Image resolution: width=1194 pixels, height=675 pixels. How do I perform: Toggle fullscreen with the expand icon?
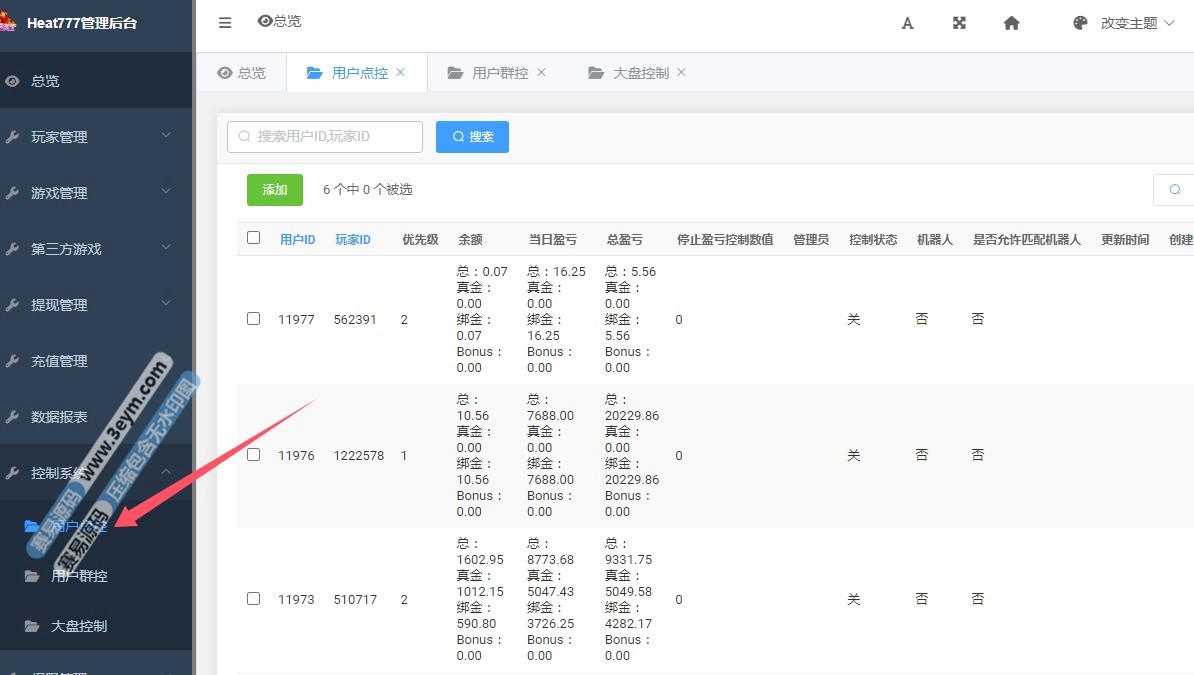(x=959, y=23)
